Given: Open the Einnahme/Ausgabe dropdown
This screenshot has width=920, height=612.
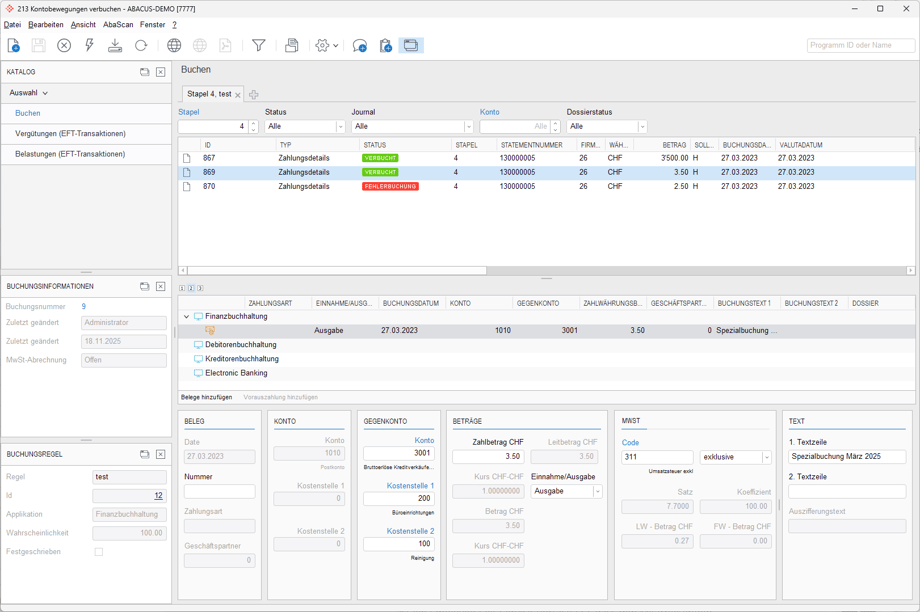Looking at the screenshot, I should coord(597,492).
